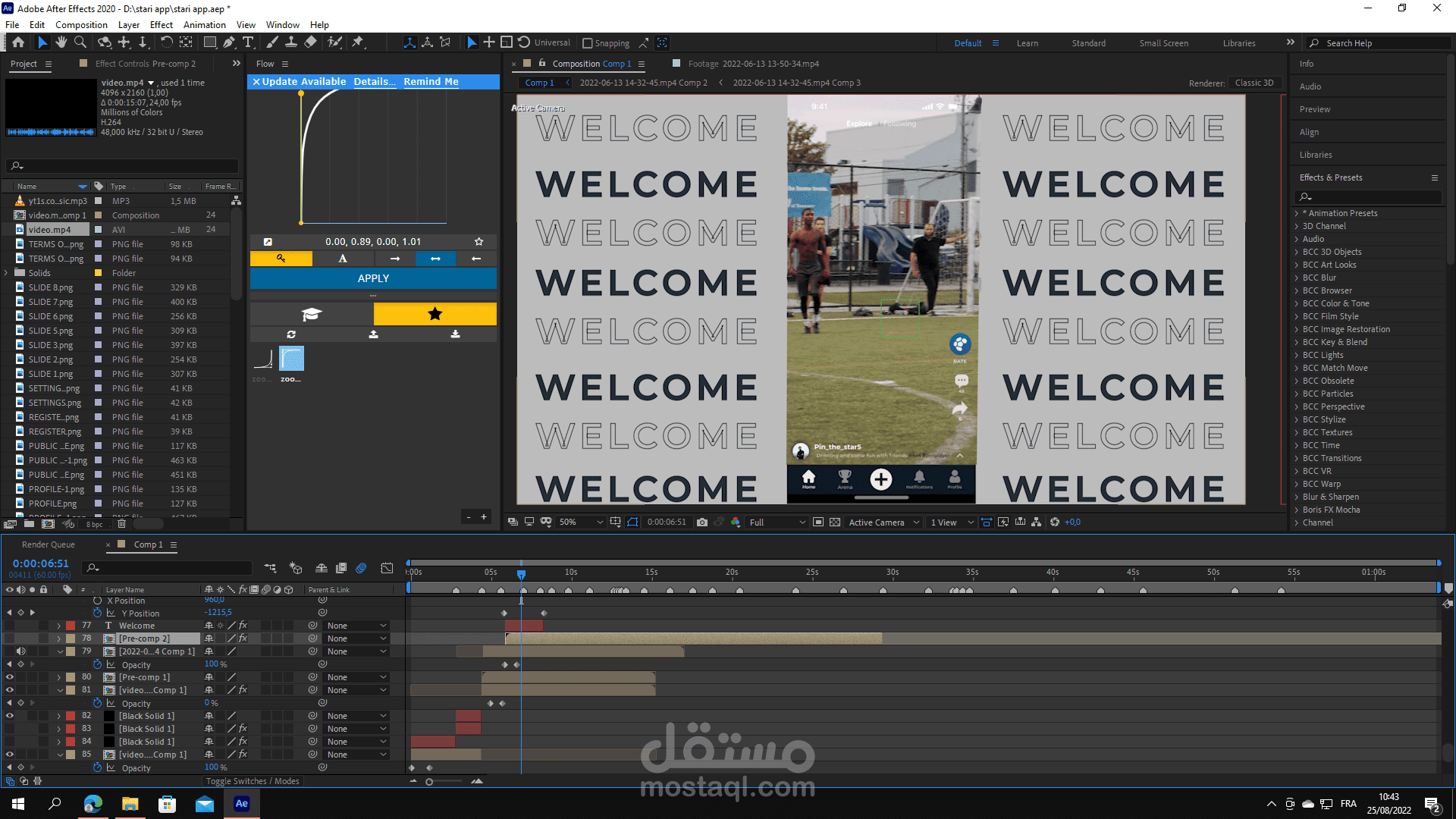Open the Animation menu
Viewport: 1456px width, 819px height.
[204, 25]
